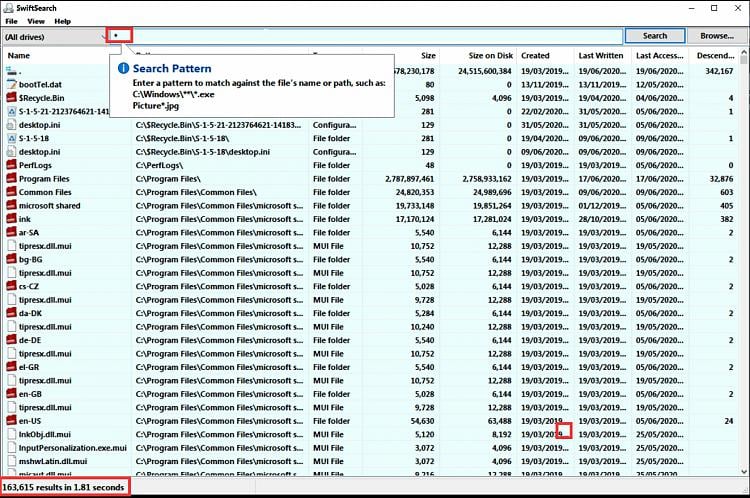Click the ink folder icon
This screenshot has height=498, width=750.
[x=11, y=219]
